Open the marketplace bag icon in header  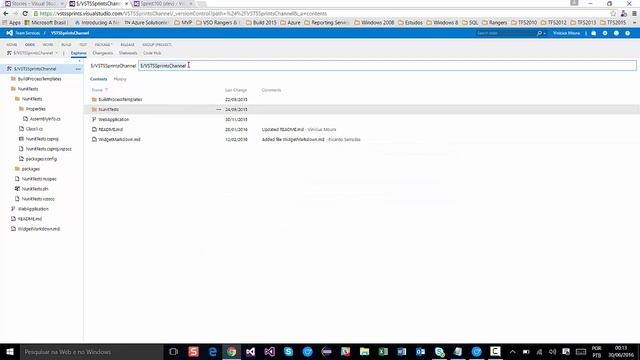pyautogui.click(x=593, y=33)
